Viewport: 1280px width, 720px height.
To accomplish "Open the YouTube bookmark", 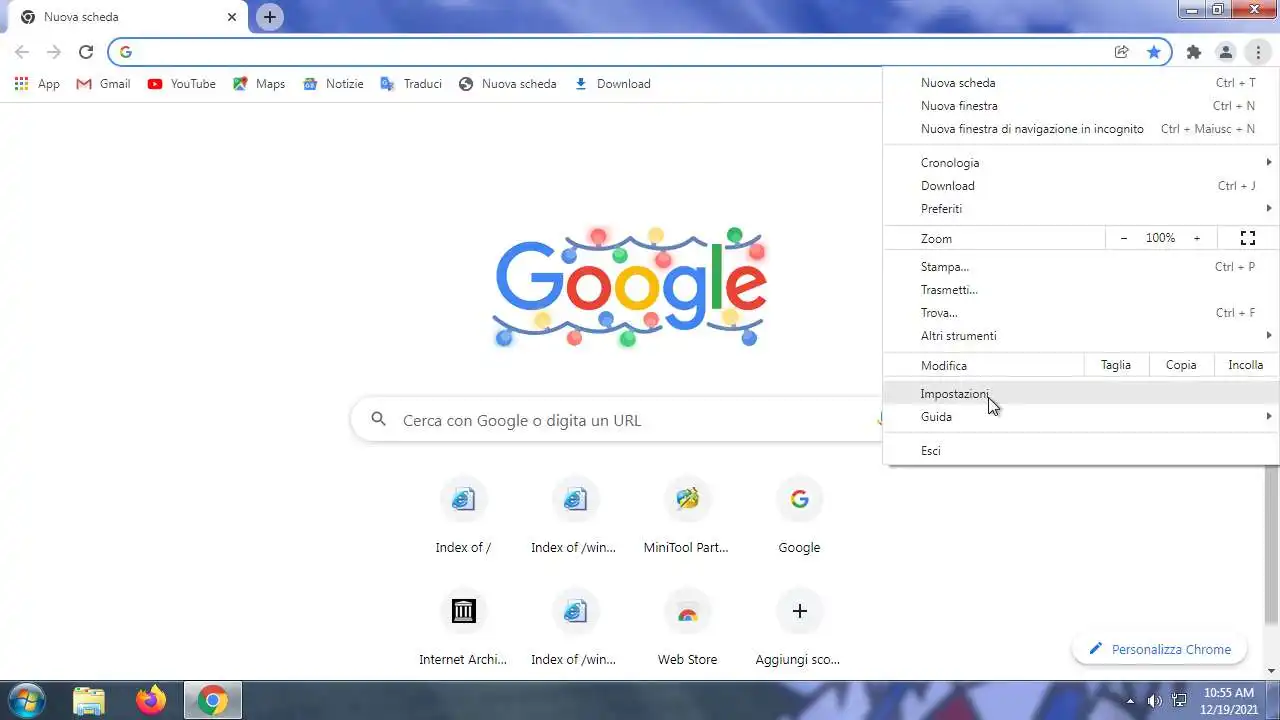I will pyautogui.click(x=181, y=84).
